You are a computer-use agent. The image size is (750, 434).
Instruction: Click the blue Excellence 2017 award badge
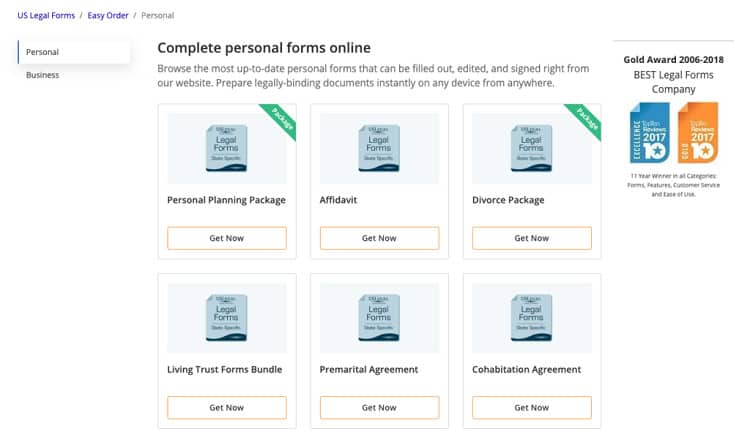[650, 133]
